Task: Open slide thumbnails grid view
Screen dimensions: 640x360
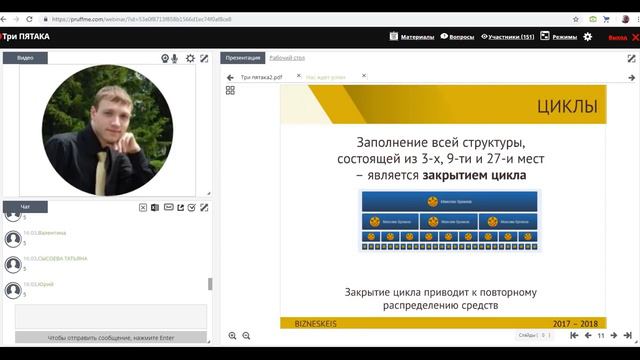Action: (x=230, y=90)
